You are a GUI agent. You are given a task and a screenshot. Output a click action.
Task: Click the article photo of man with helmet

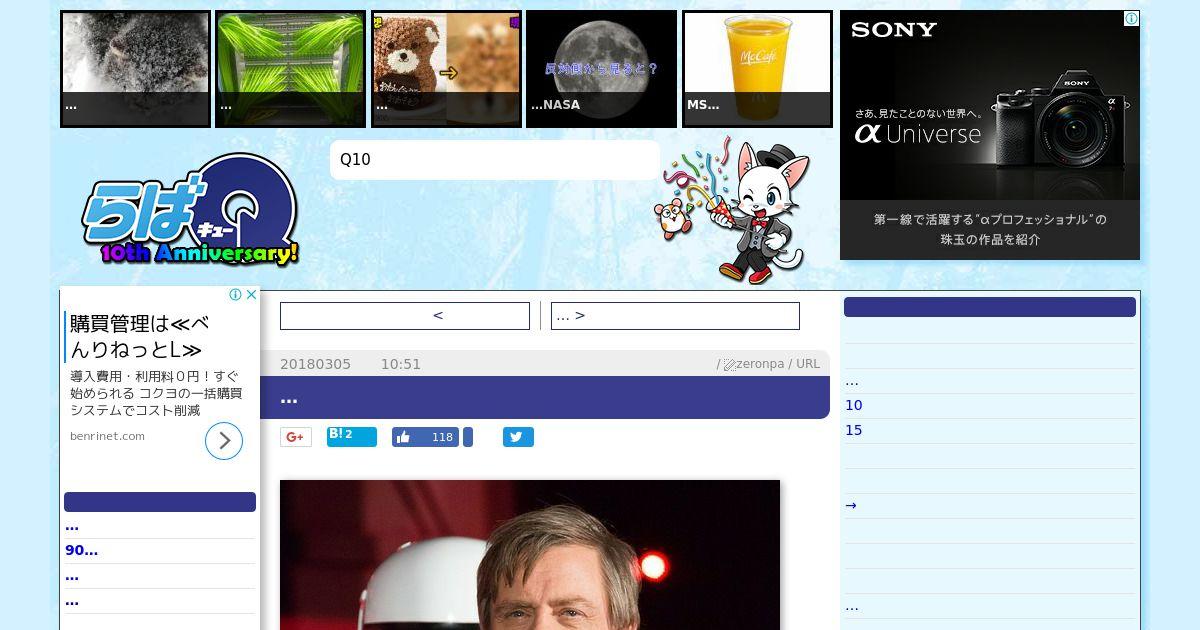tap(530, 555)
